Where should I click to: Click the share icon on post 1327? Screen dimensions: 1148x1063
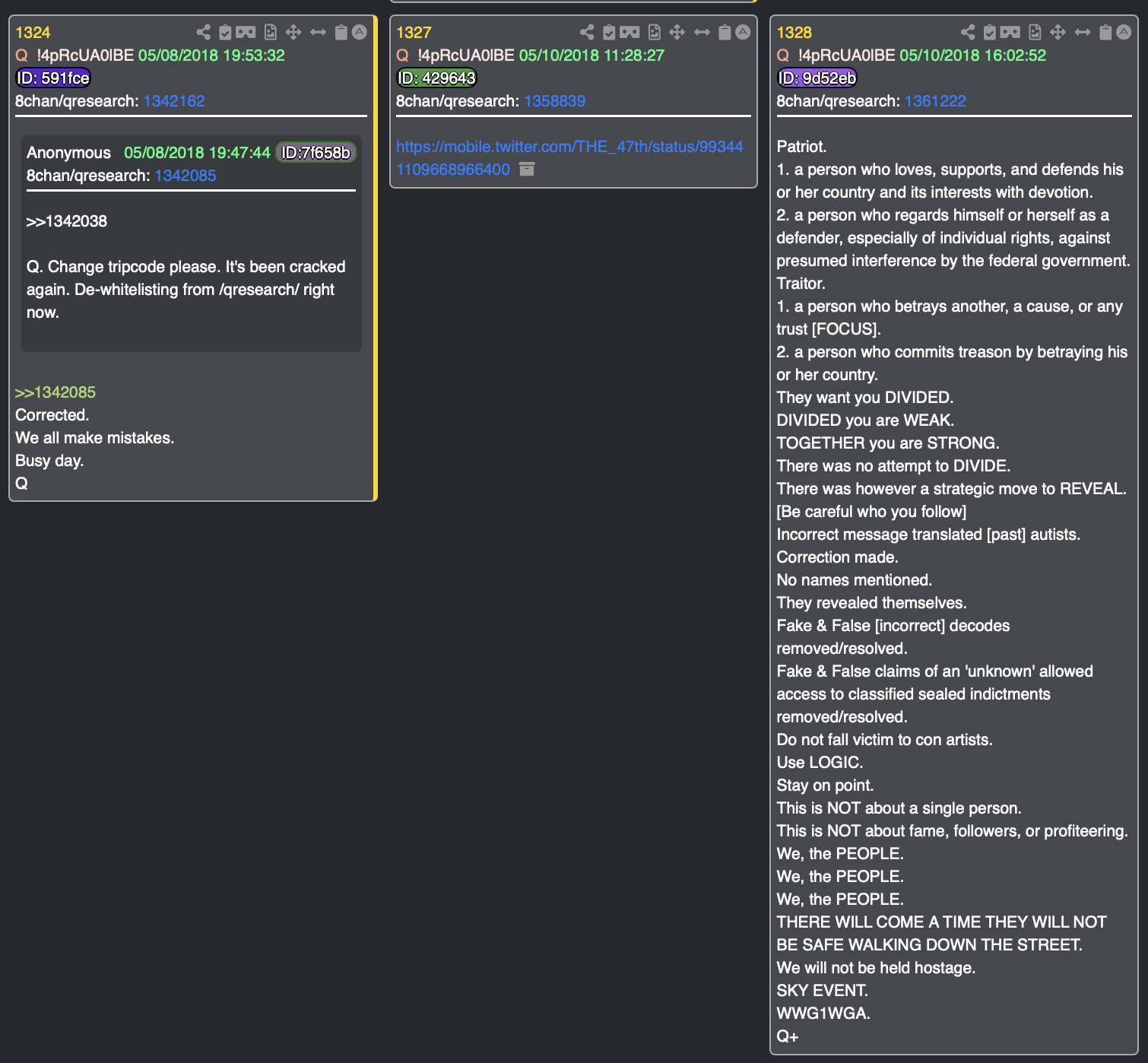(588, 32)
